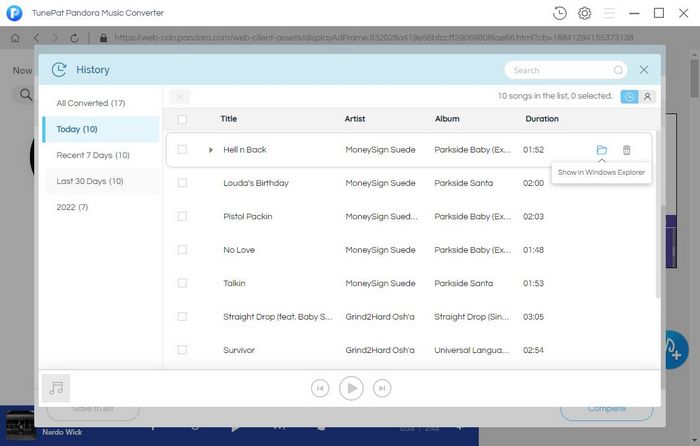This screenshot has width=700, height=446.
Task: Click the Album column header
Action: point(447,119)
